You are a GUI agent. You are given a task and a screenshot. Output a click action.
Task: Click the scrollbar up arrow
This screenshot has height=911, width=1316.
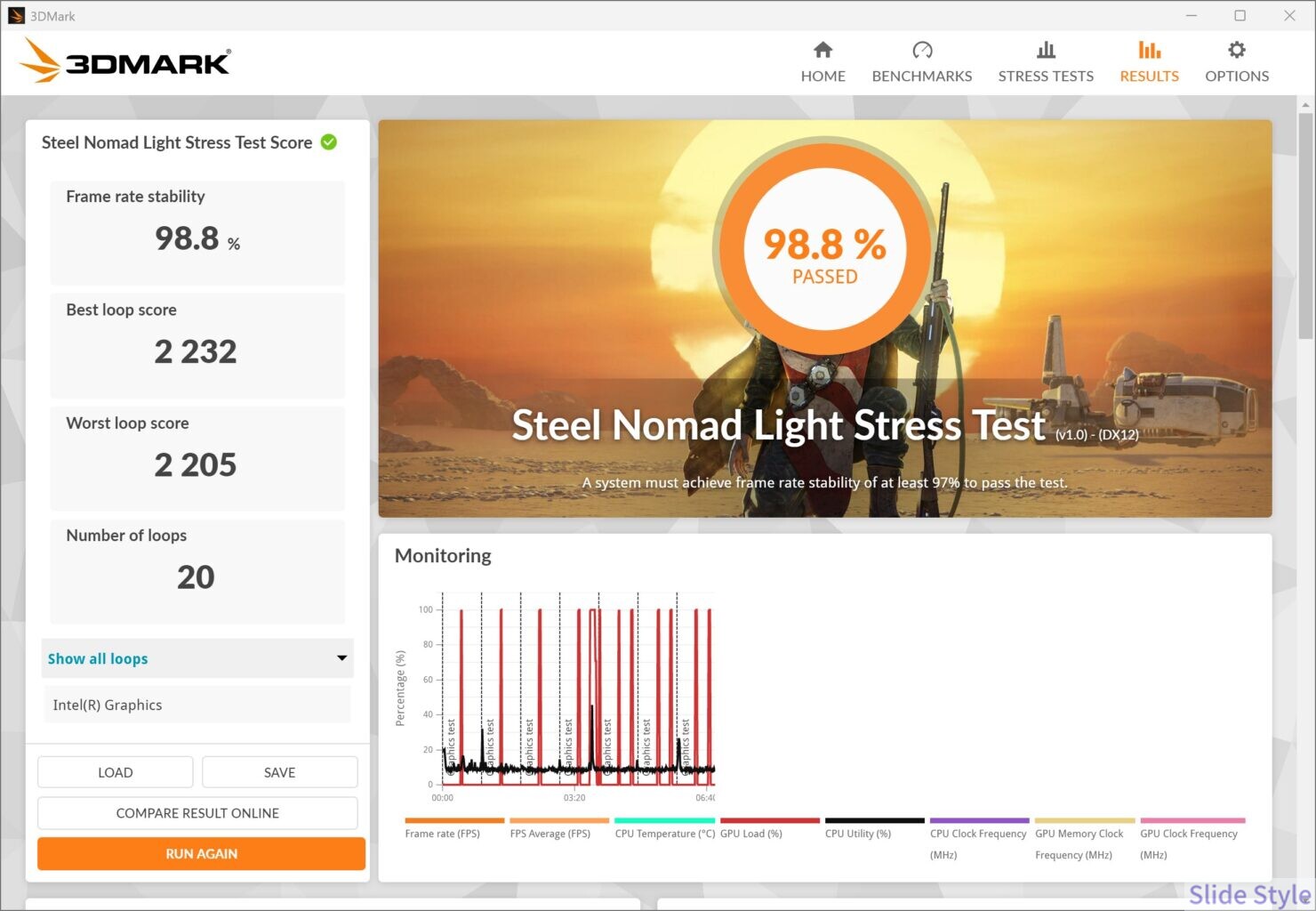(x=1305, y=104)
